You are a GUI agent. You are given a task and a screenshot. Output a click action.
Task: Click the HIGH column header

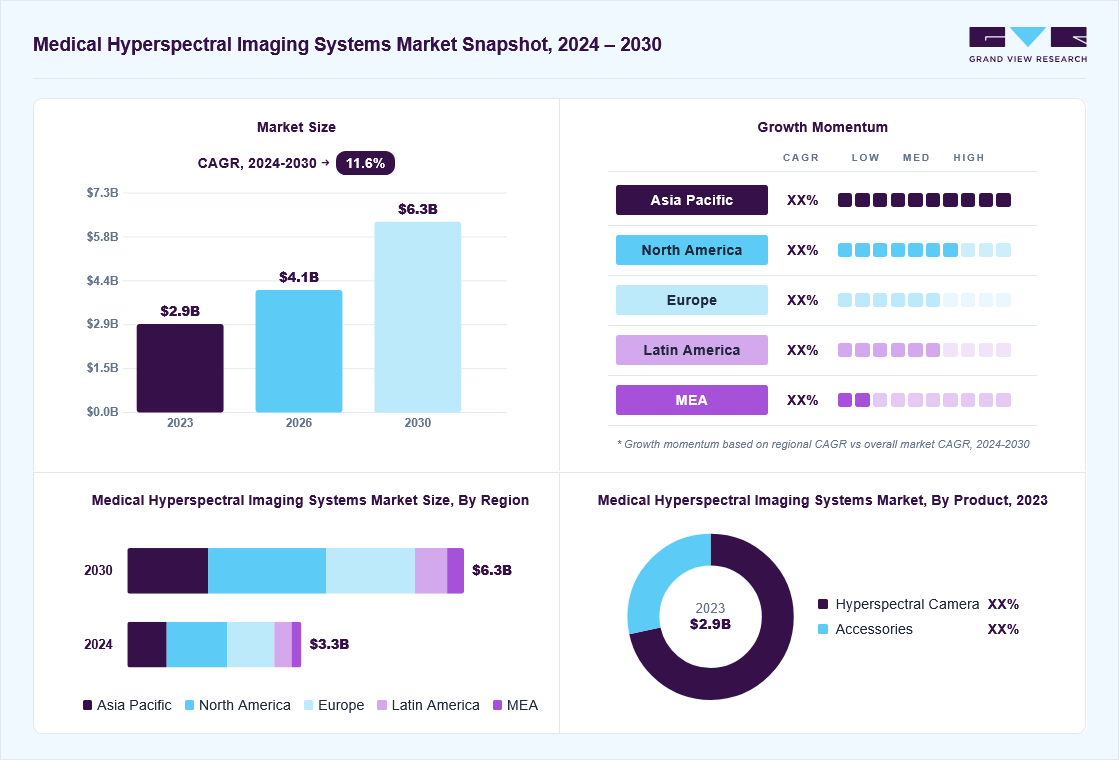pyautogui.click(x=969, y=158)
